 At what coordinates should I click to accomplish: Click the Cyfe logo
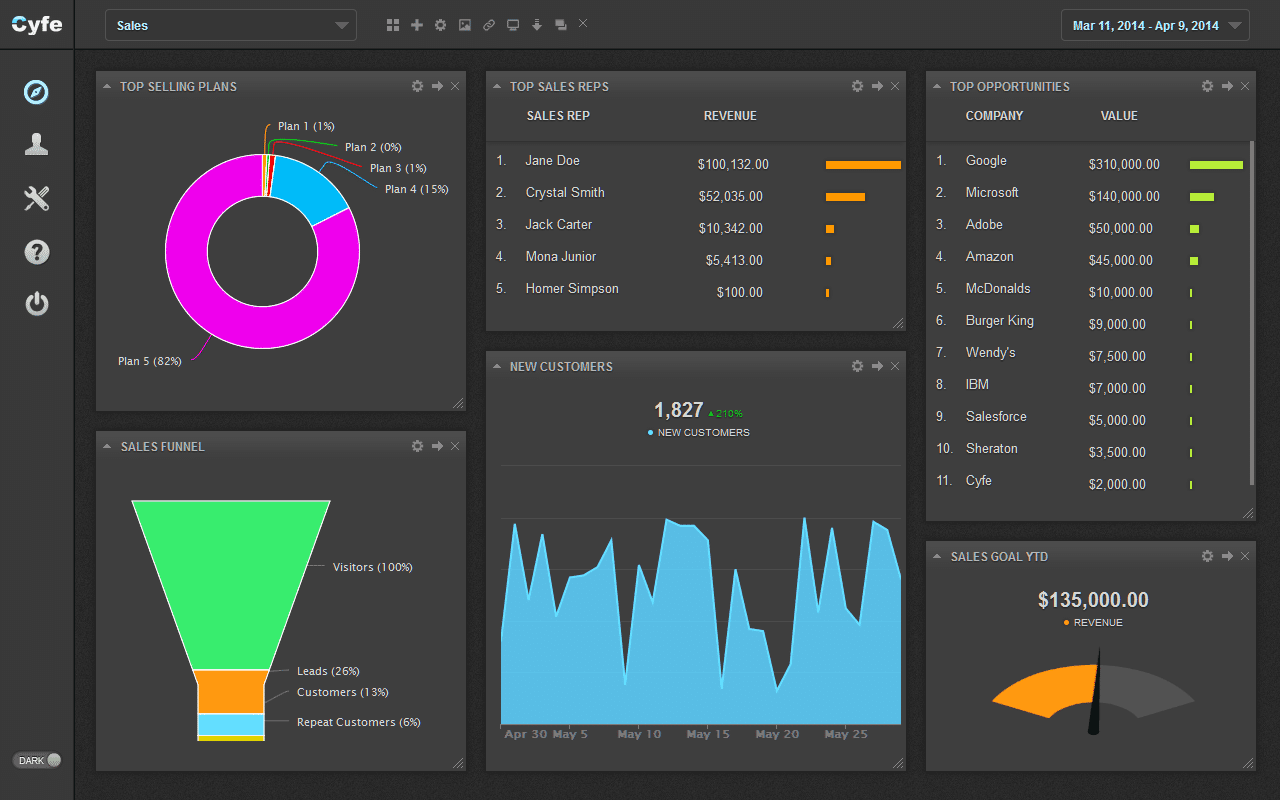click(x=36, y=24)
